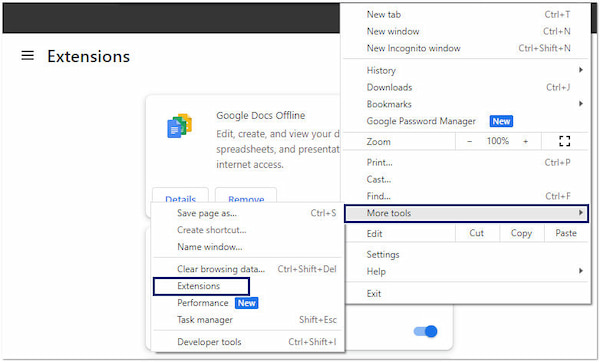This screenshot has height=362, width=600.
Task: Select Exit in Chrome menu
Action: [x=466, y=294]
